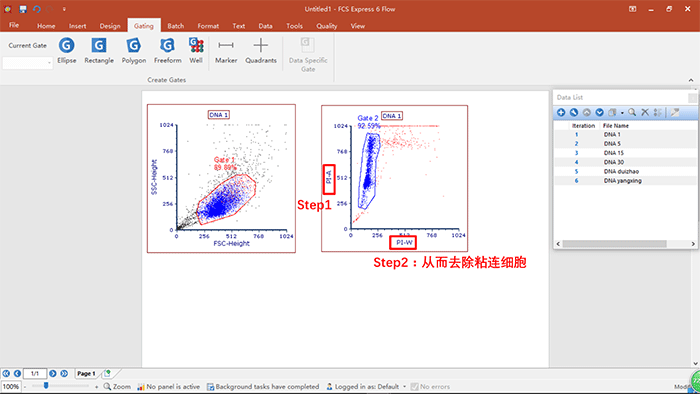Activate the Marker tool
Image resolution: width=700 pixels, height=394 pixels.
226,51
